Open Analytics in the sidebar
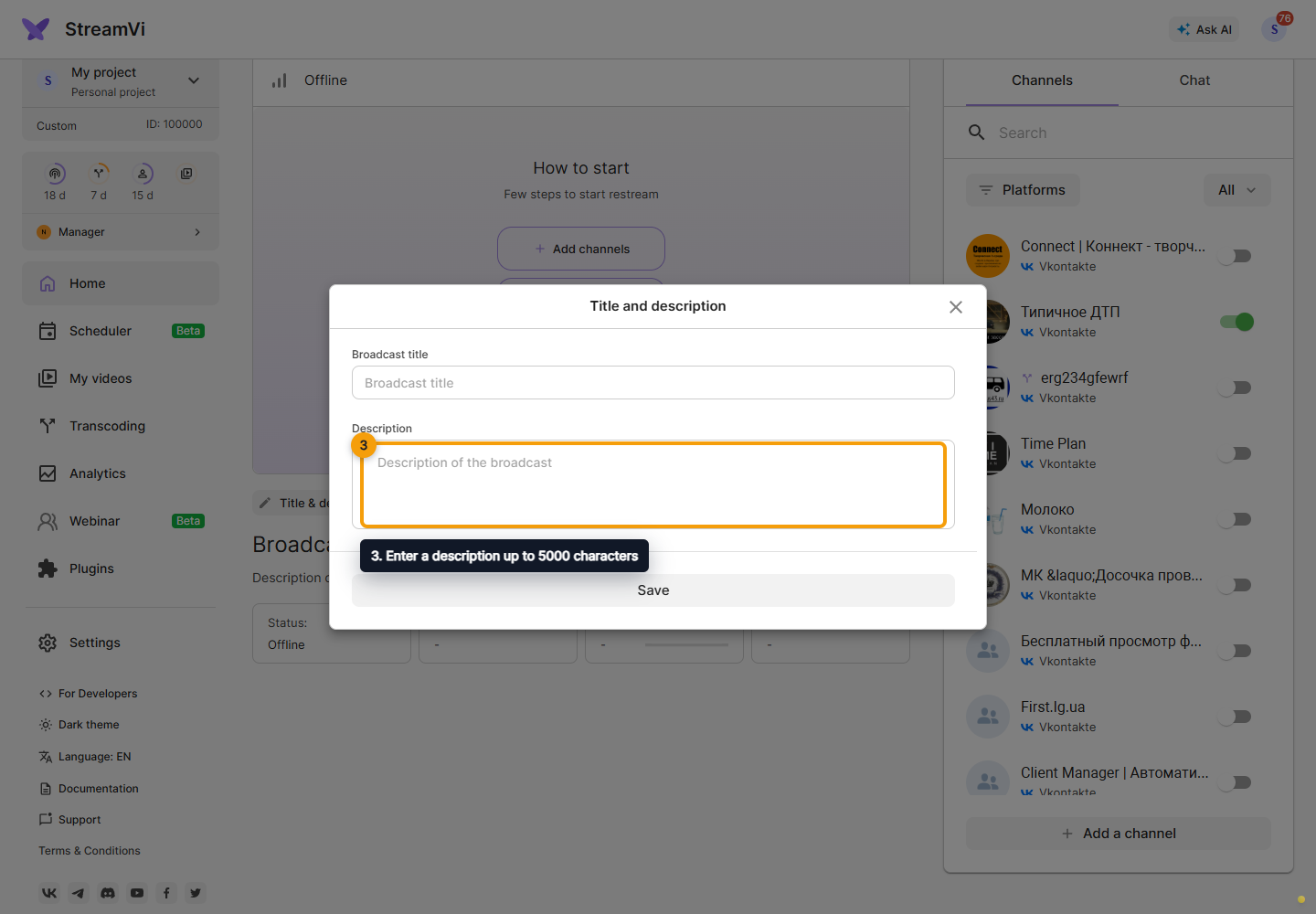 [x=121, y=473]
